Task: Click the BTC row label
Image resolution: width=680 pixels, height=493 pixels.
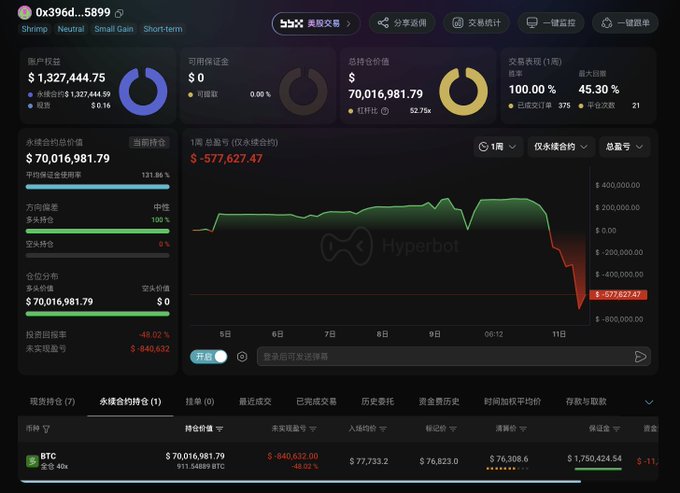Action: [48, 456]
